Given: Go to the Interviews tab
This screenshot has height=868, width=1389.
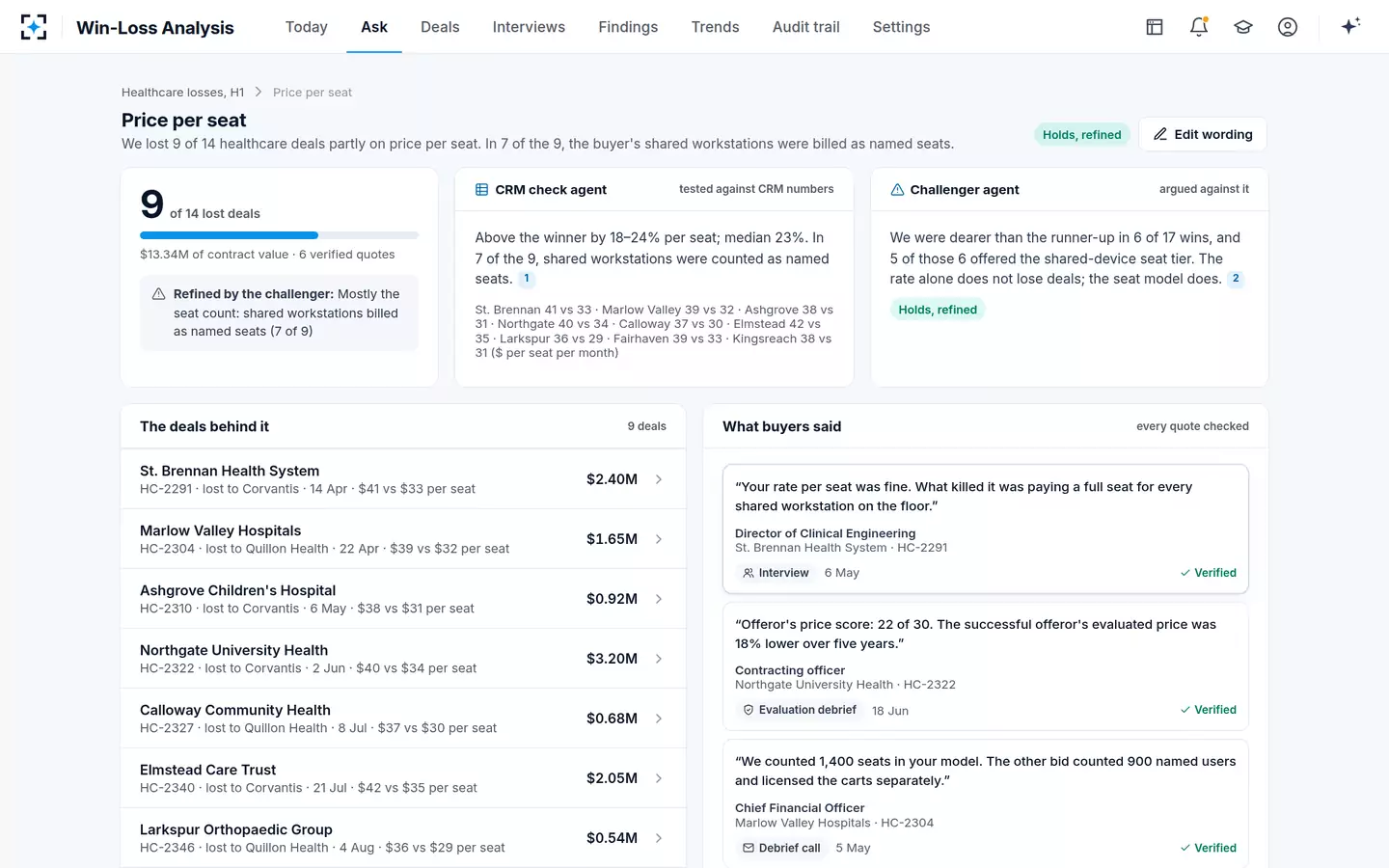Looking at the screenshot, I should pos(529,27).
